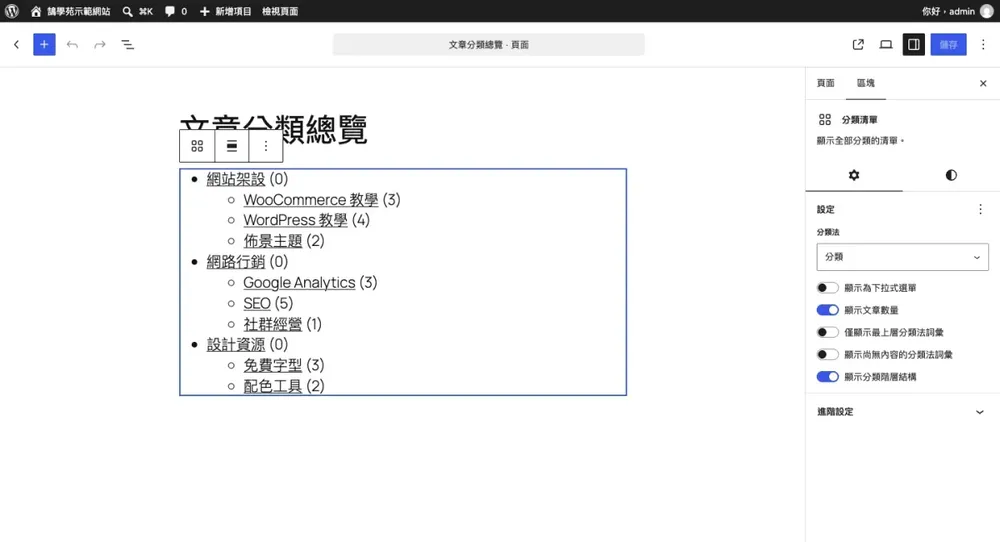
Task: Click the WordPress logo in admin bar
Action: (11, 11)
